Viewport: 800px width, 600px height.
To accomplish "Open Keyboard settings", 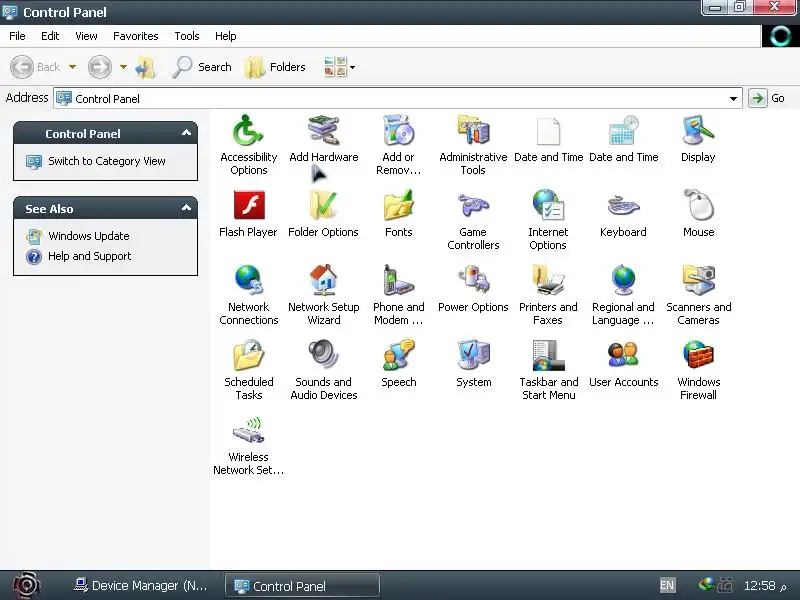I will 623,213.
